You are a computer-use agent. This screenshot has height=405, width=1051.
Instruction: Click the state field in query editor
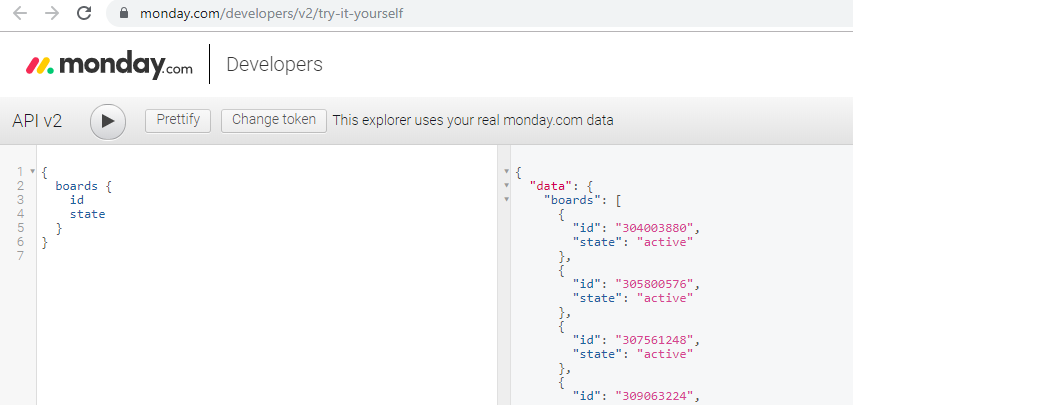[87, 214]
